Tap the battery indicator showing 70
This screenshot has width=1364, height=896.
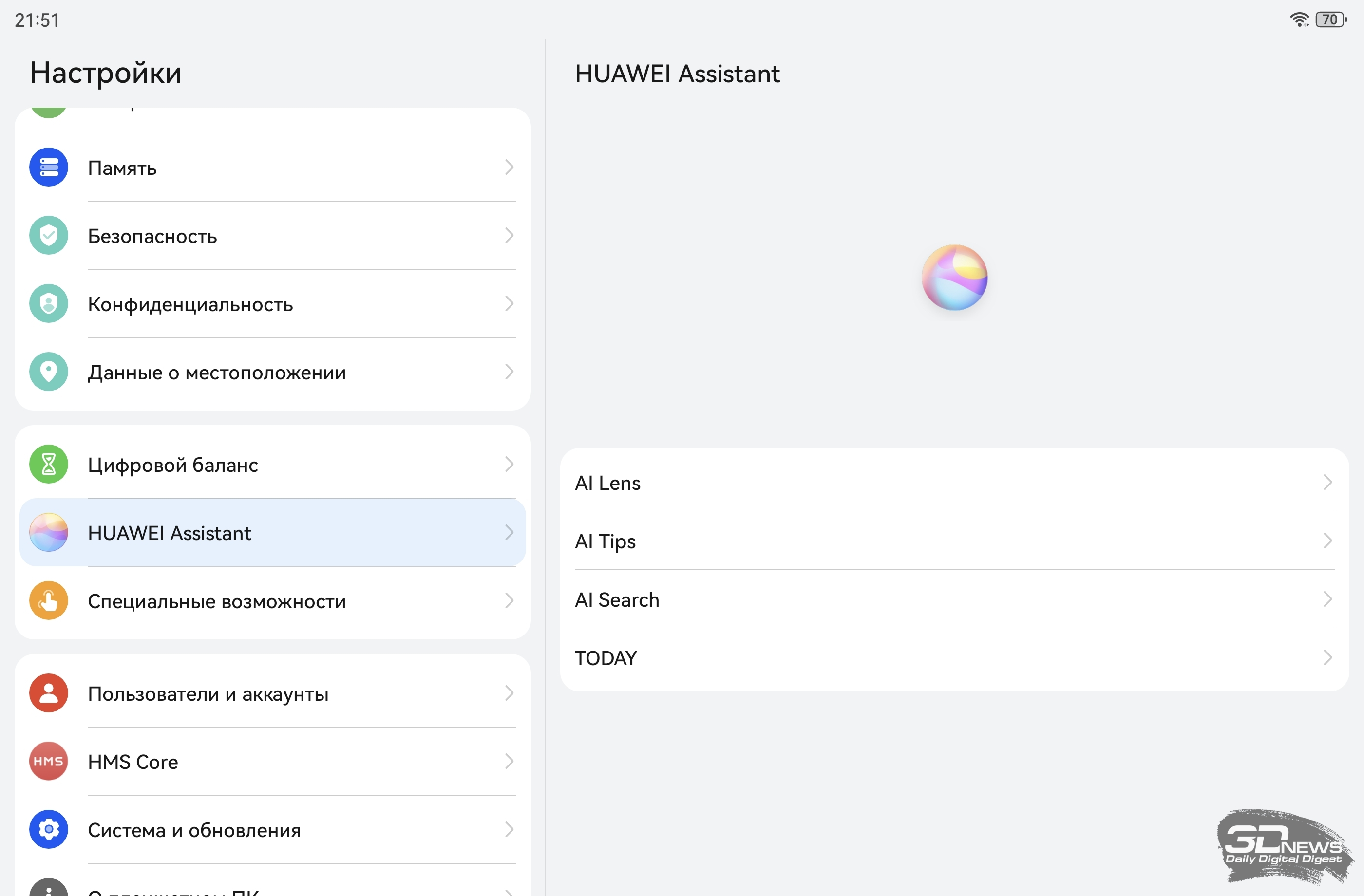(x=1330, y=19)
